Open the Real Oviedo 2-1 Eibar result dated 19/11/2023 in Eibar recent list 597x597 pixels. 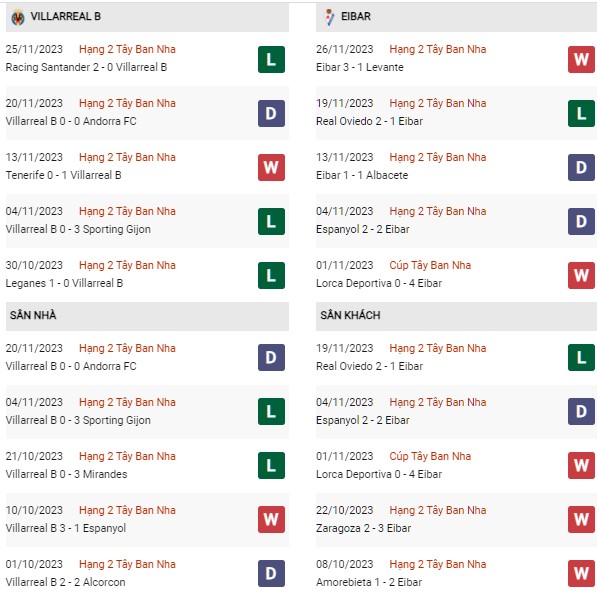pos(369,121)
